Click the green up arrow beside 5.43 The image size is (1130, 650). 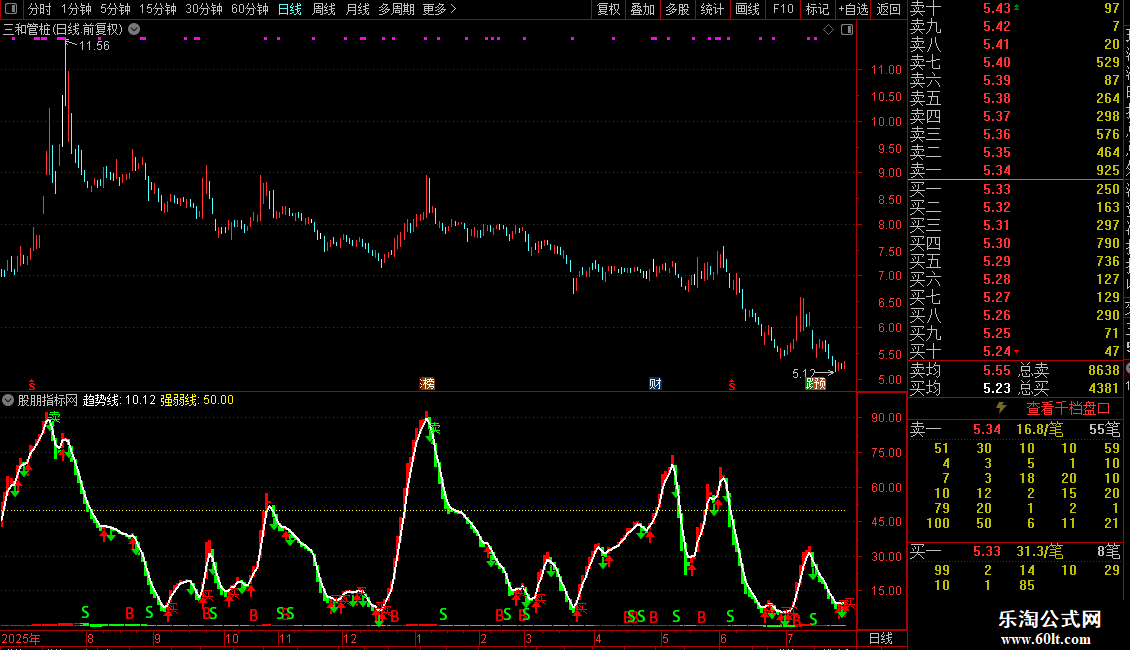(x=1016, y=7)
